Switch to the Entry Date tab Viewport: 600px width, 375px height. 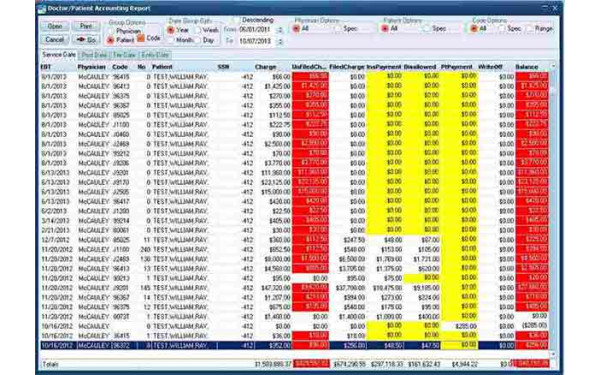pos(155,55)
